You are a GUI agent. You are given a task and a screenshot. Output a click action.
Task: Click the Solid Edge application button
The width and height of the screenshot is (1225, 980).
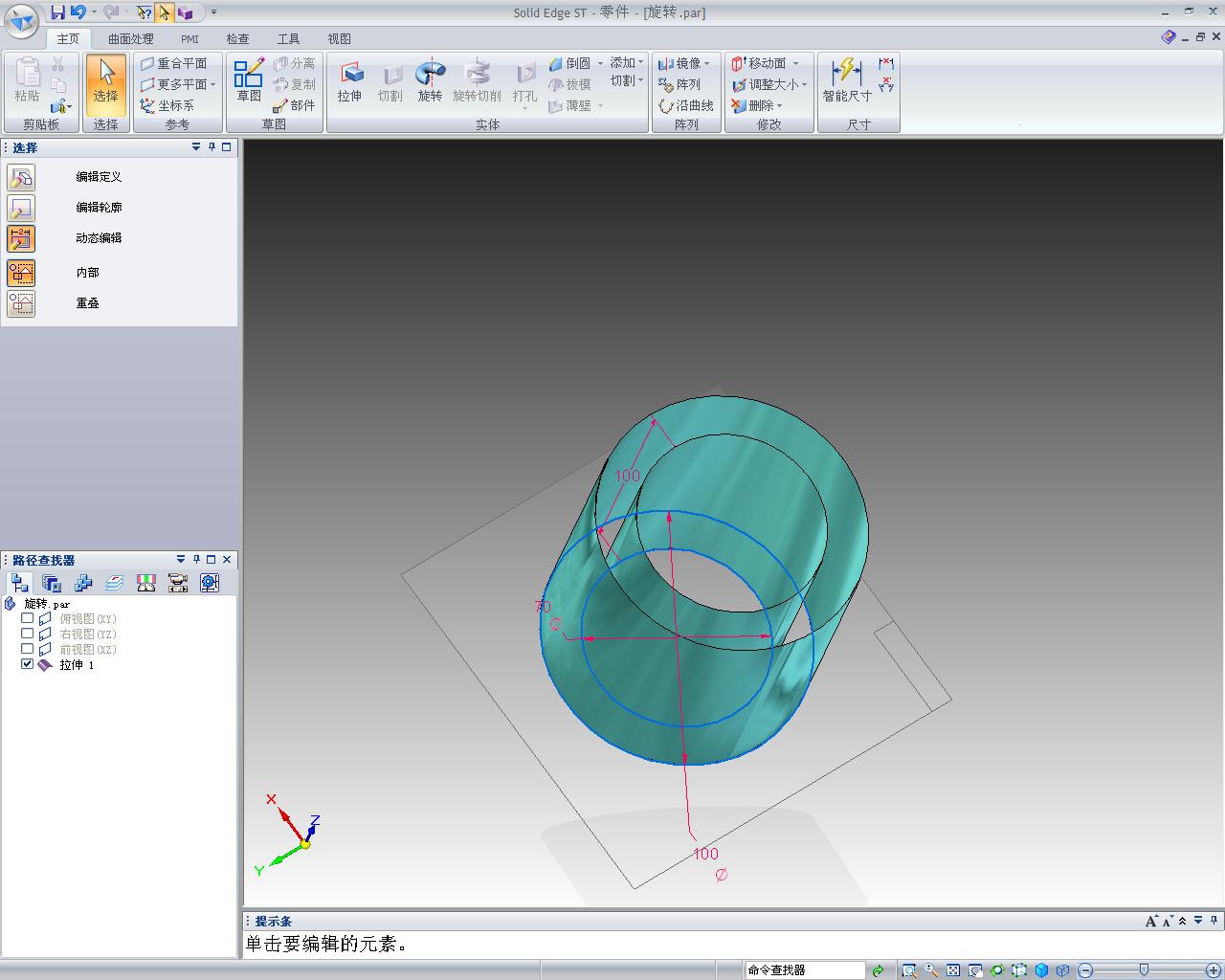pyautogui.click(x=22, y=19)
